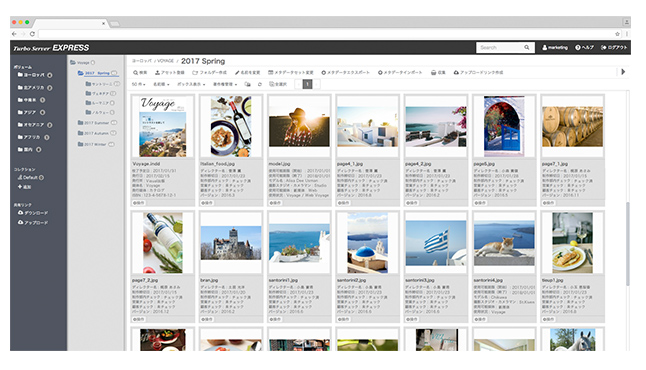Click ログアウト logout in header
The width and height of the screenshot is (646, 370).
pos(614,48)
